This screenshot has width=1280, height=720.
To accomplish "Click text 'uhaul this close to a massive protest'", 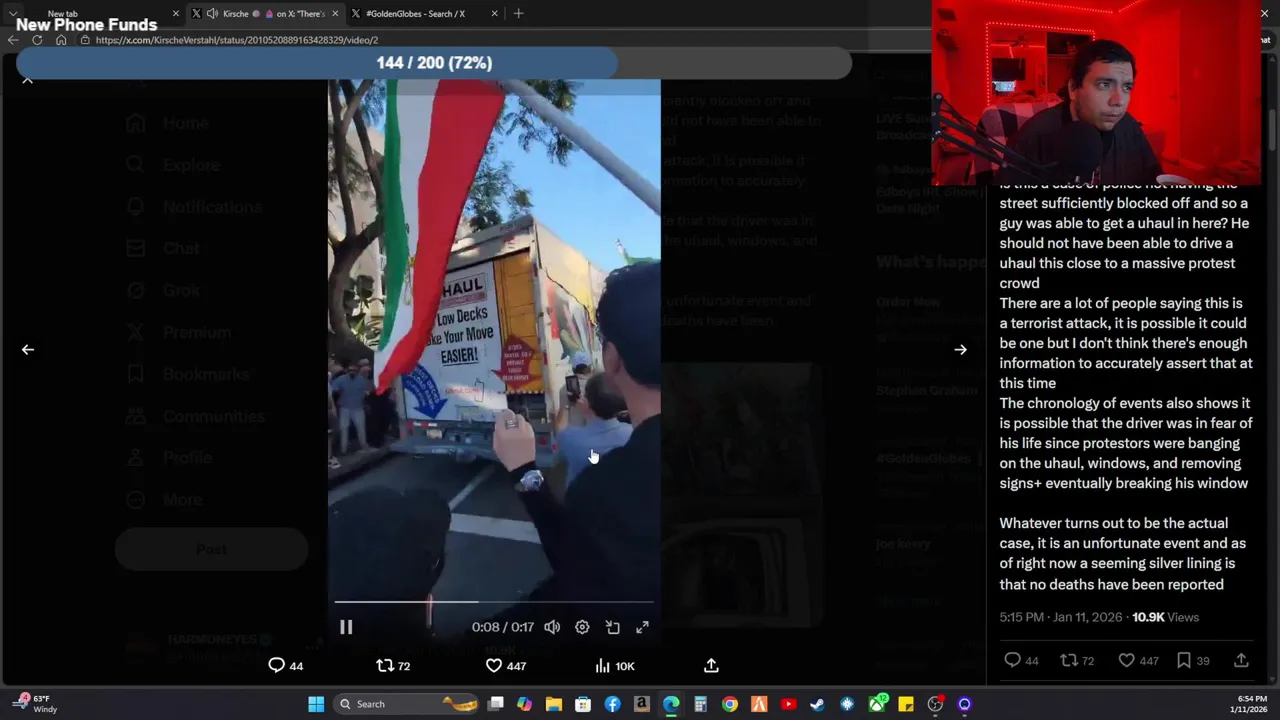I will tap(1118, 263).
